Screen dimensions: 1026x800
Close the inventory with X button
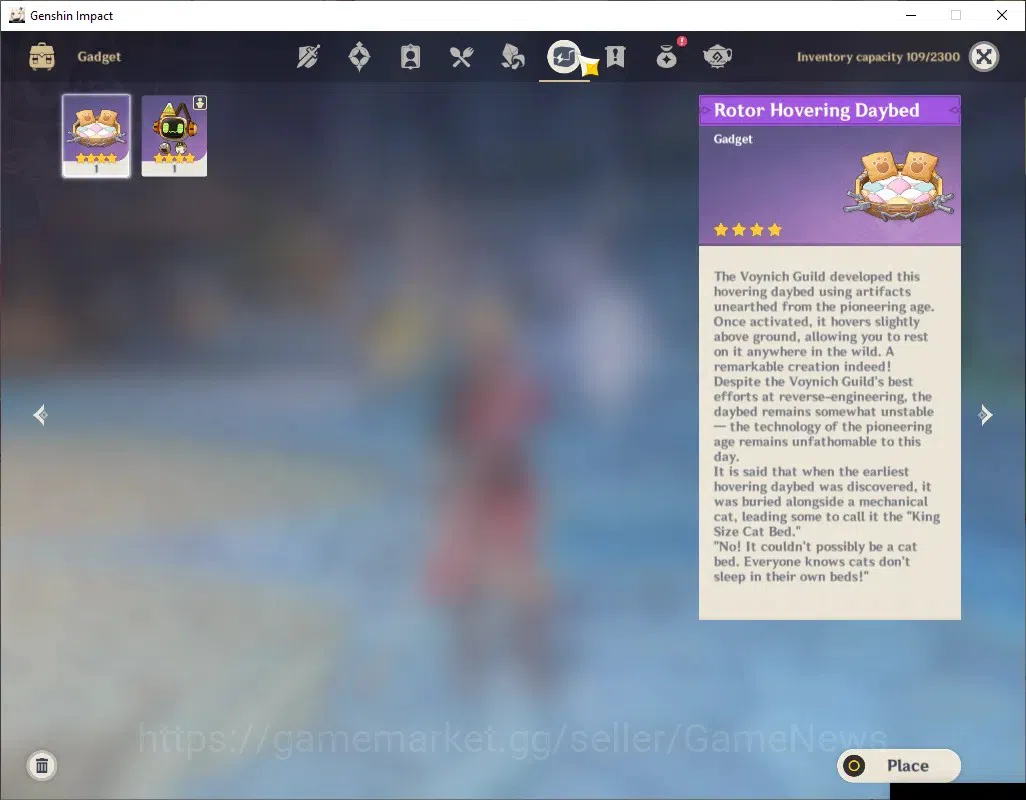(x=984, y=57)
